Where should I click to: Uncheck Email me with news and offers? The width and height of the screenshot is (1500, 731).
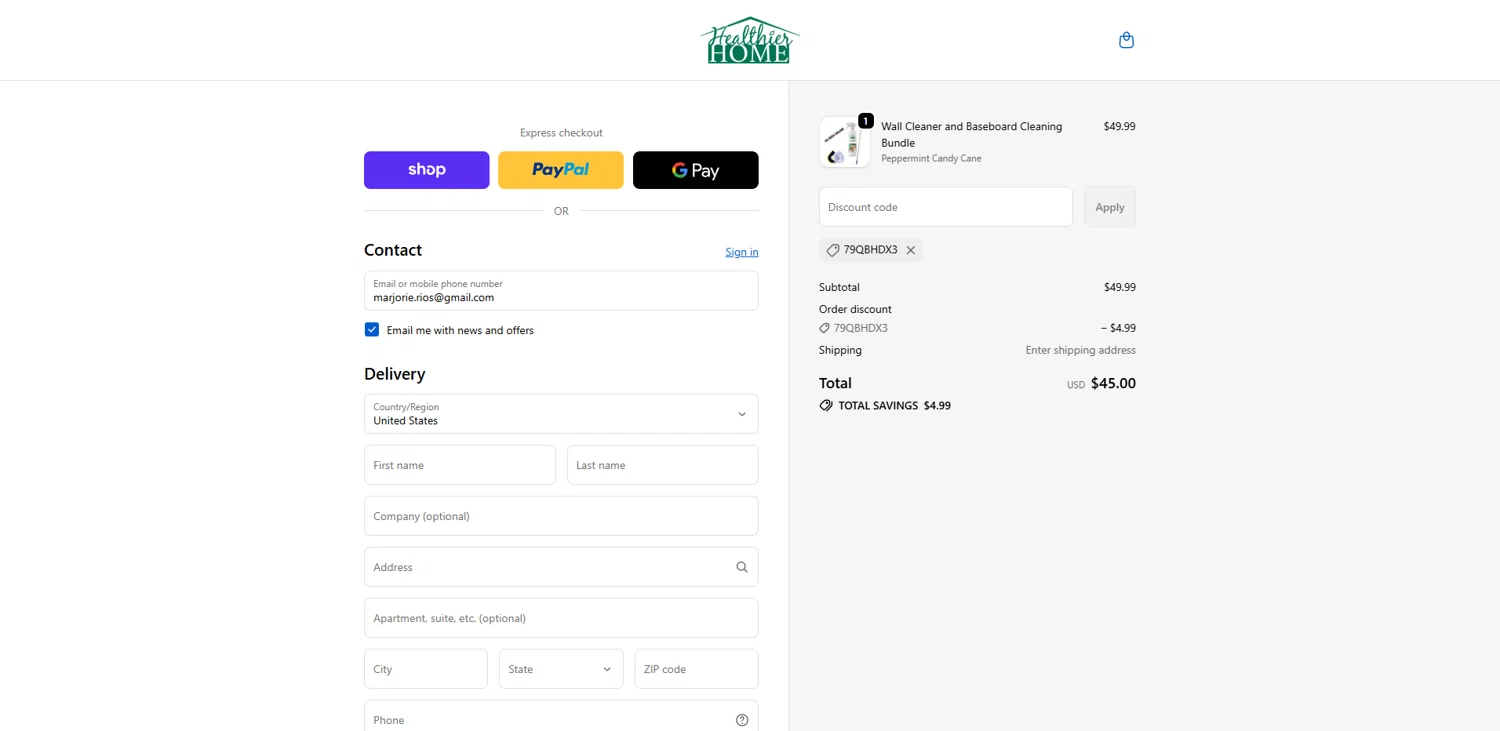coord(372,330)
